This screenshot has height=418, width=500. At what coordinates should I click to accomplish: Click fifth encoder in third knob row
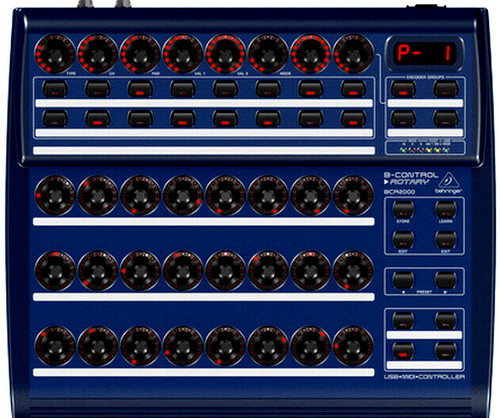coord(225,271)
